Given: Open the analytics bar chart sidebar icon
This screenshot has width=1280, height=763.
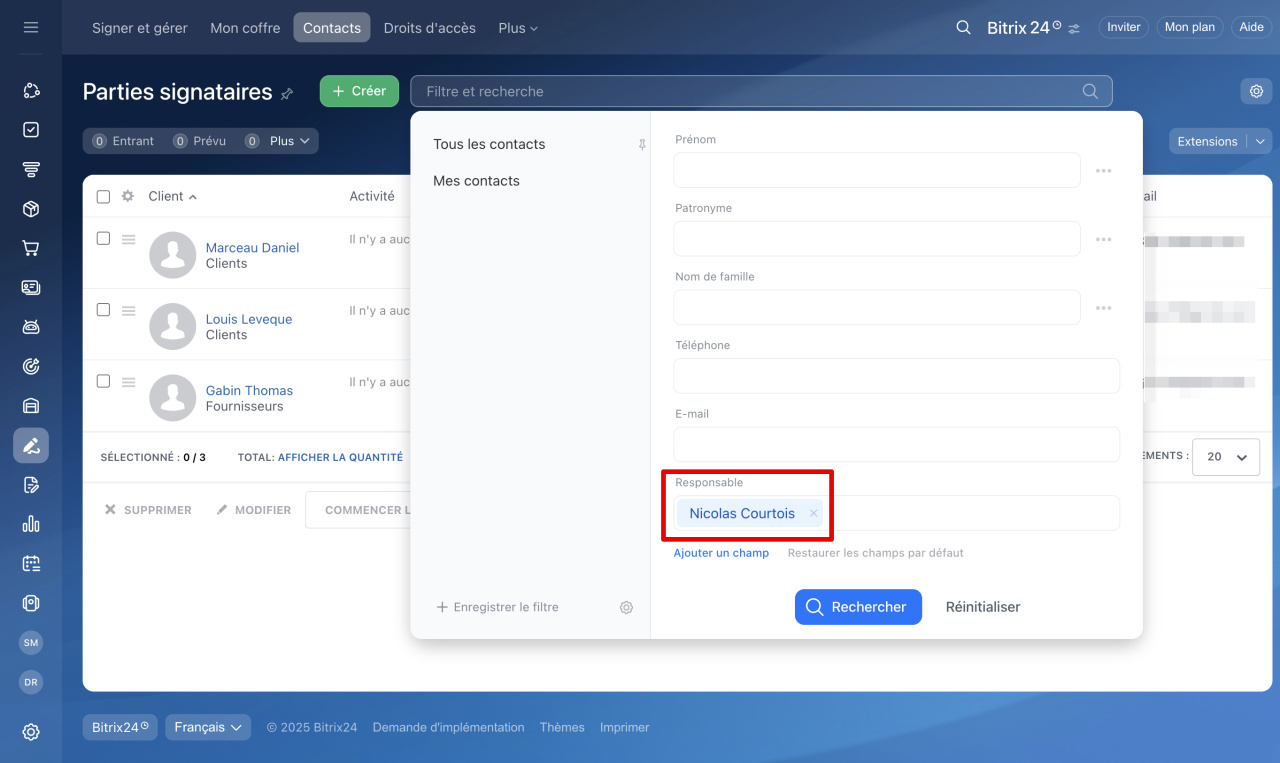Looking at the screenshot, I should pos(31,524).
